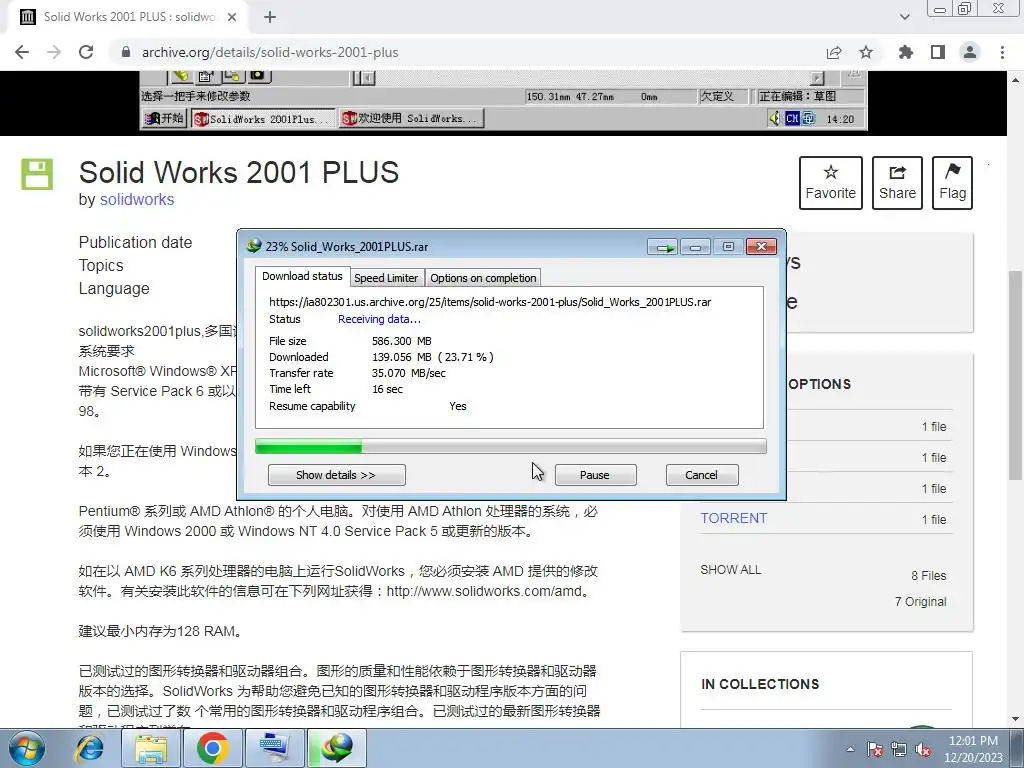This screenshot has height=768, width=1024.
Task: Click the scrollbar up arrow
Action: pos(1016,80)
